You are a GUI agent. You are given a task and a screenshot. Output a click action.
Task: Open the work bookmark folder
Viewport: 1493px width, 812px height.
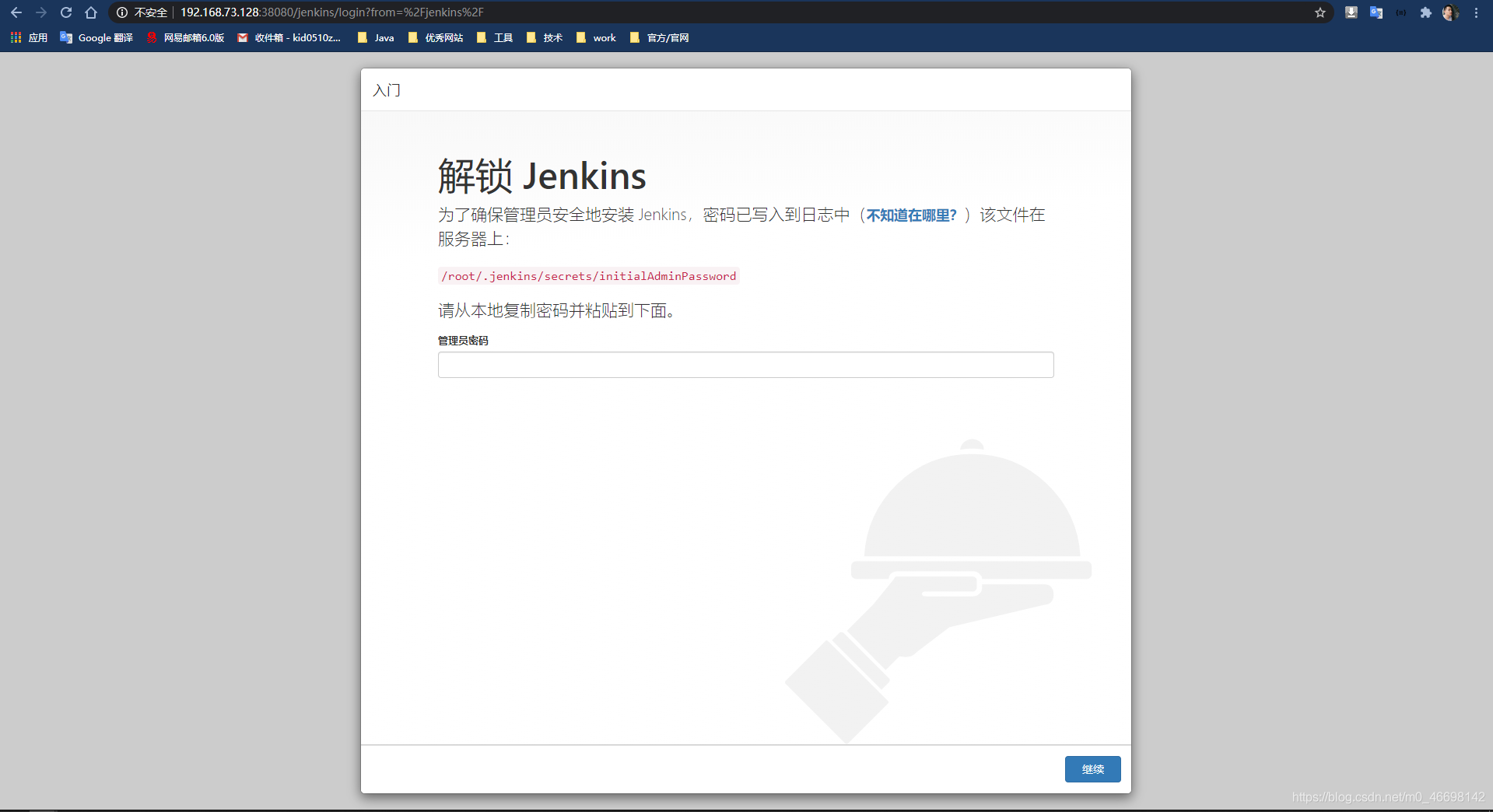[596, 37]
